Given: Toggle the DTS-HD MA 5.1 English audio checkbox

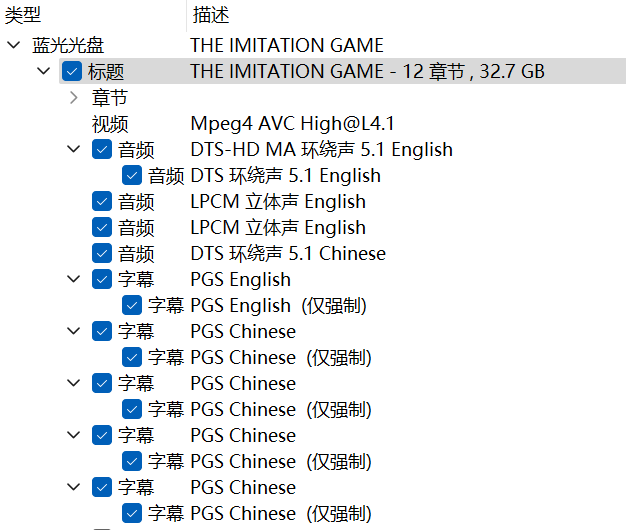Looking at the screenshot, I should [102, 149].
